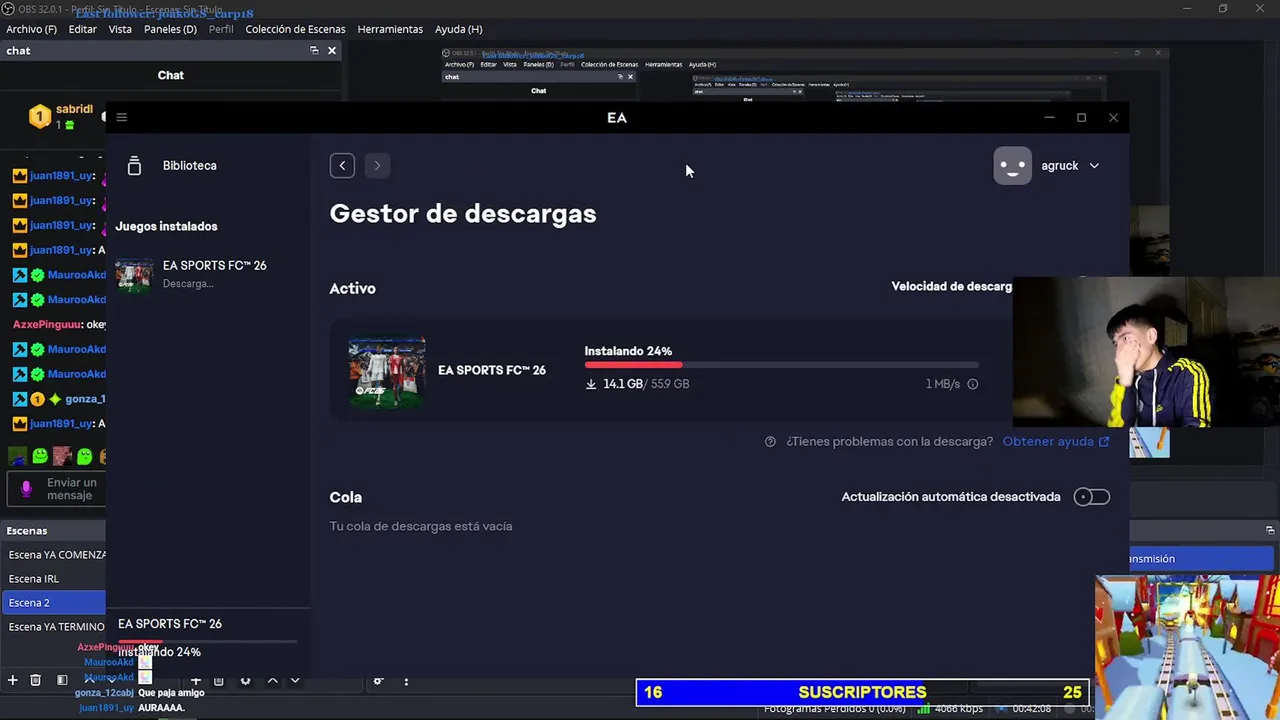Click the agruck profile avatar
The image size is (1280, 720).
(1012, 166)
